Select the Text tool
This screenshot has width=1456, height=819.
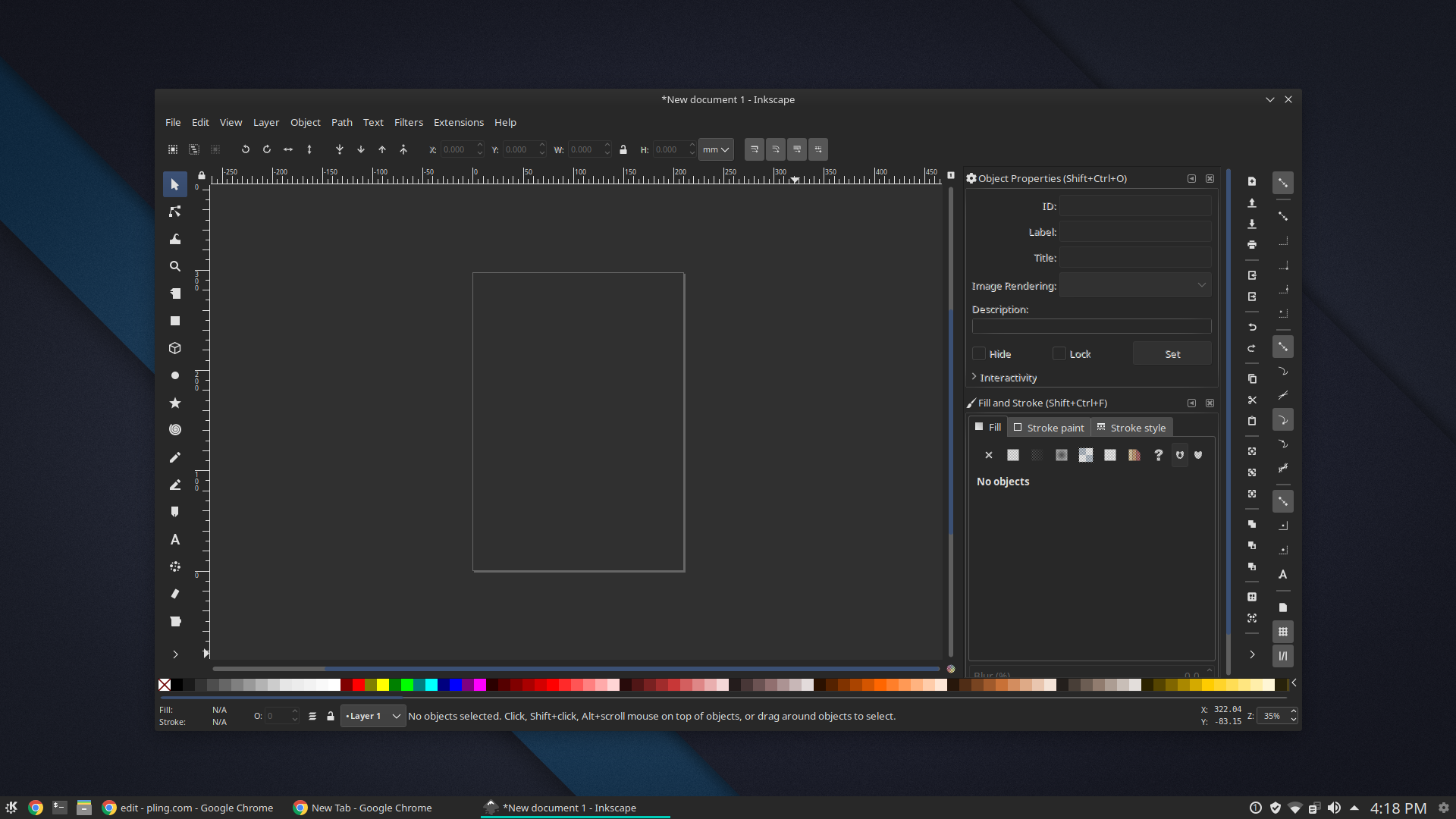pos(175,539)
